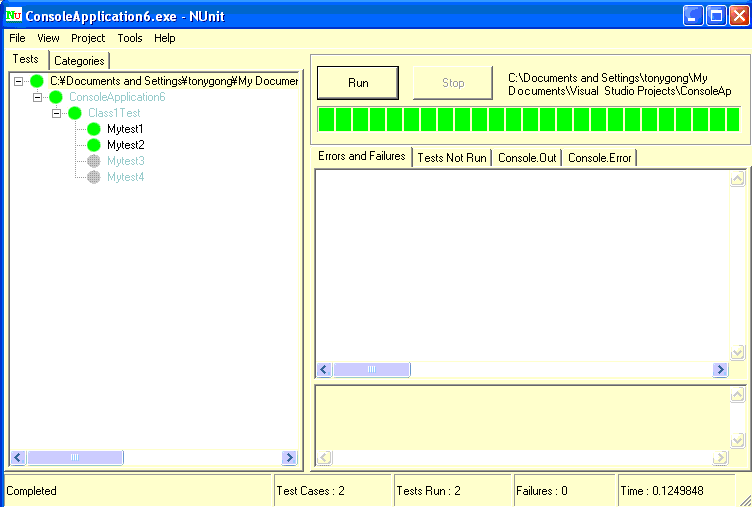Click the project path text beside Stop
The width and height of the screenshot is (752, 507).
tap(620, 84)
